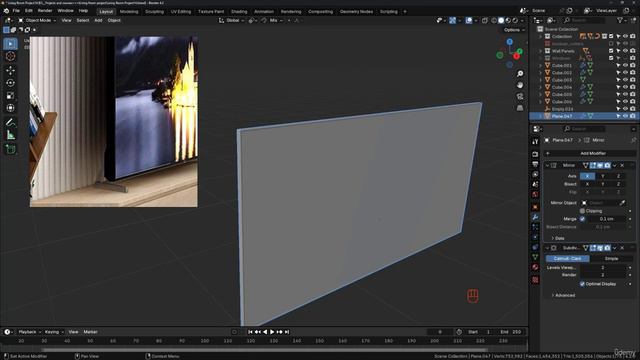Toggle Wall Panels collection exclude checkbox
The image size is (640, 360).
611,51
